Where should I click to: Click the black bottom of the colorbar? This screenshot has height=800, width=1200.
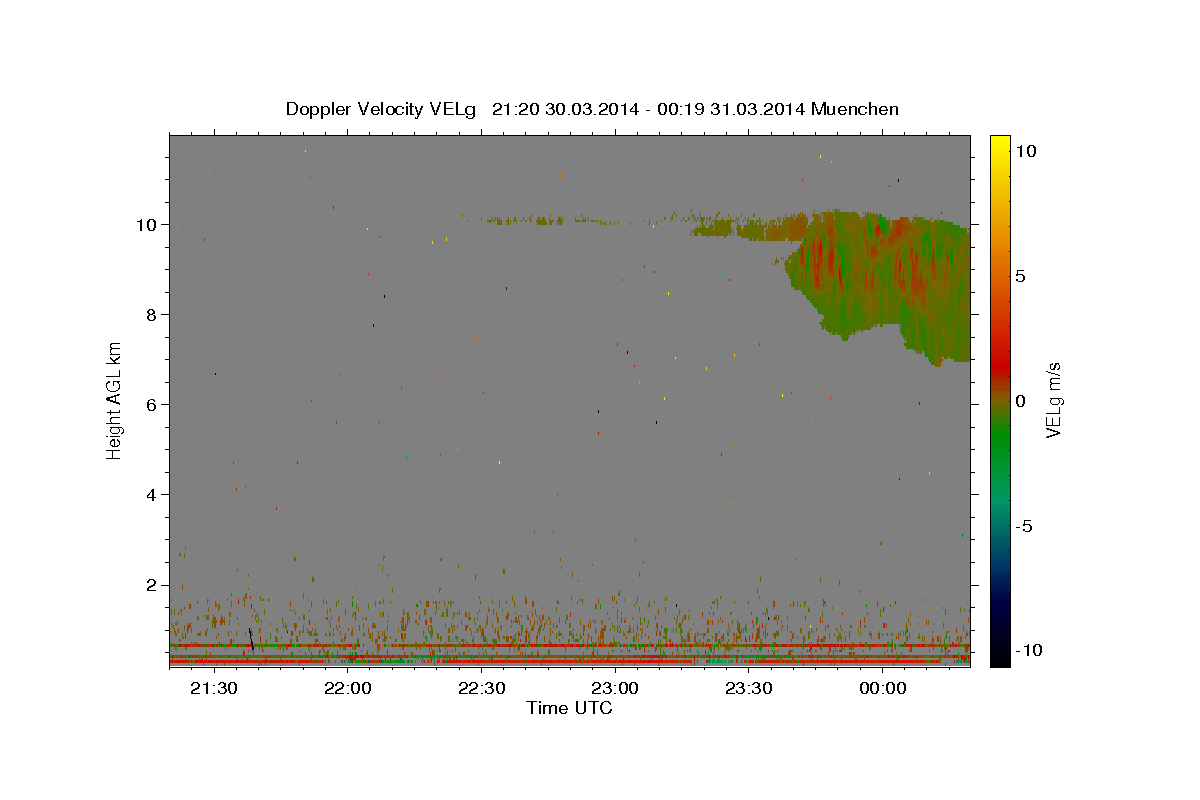tap(1000, 655)
